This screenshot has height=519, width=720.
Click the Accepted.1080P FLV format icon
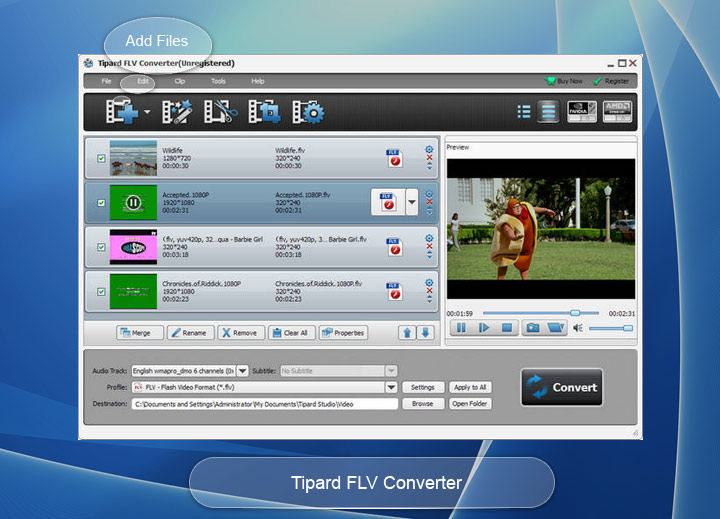click(388, 202)
